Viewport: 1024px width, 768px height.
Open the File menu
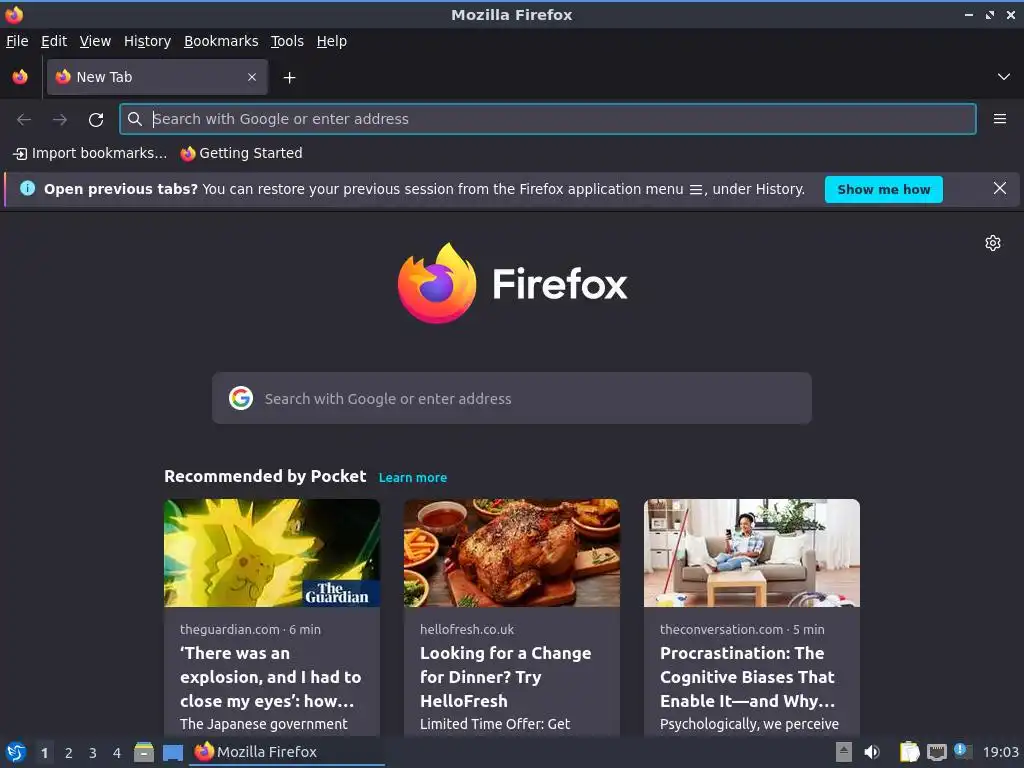point(17,41)
